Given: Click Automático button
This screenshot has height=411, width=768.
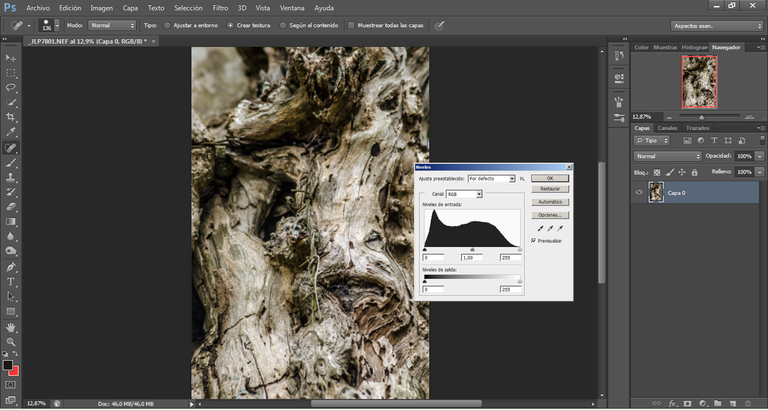Looking at the screenshot, I should pyautogui.click(x=550, y=202).
